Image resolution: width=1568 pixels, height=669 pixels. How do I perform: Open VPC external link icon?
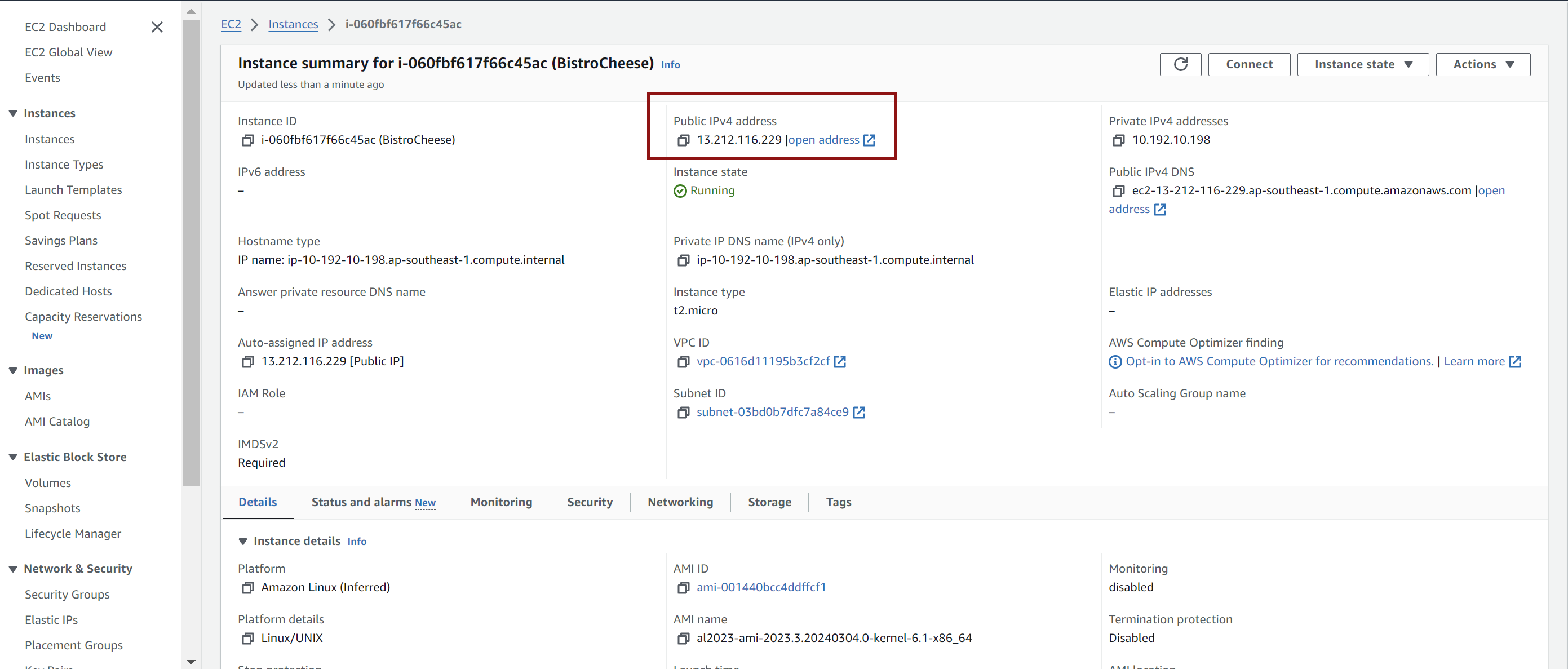click(x=840, y=362)
